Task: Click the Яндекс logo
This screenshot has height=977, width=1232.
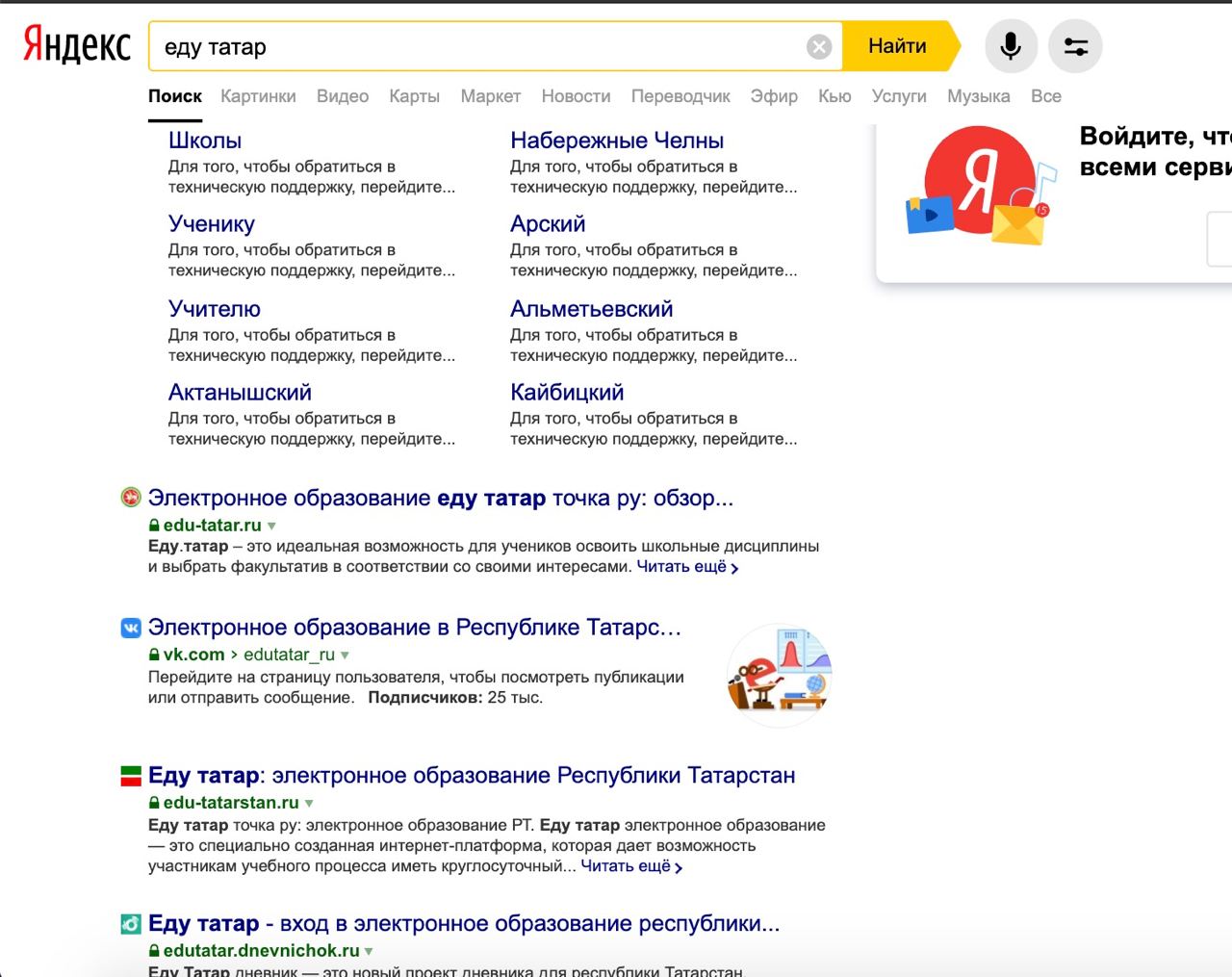Action: (77, 45)
